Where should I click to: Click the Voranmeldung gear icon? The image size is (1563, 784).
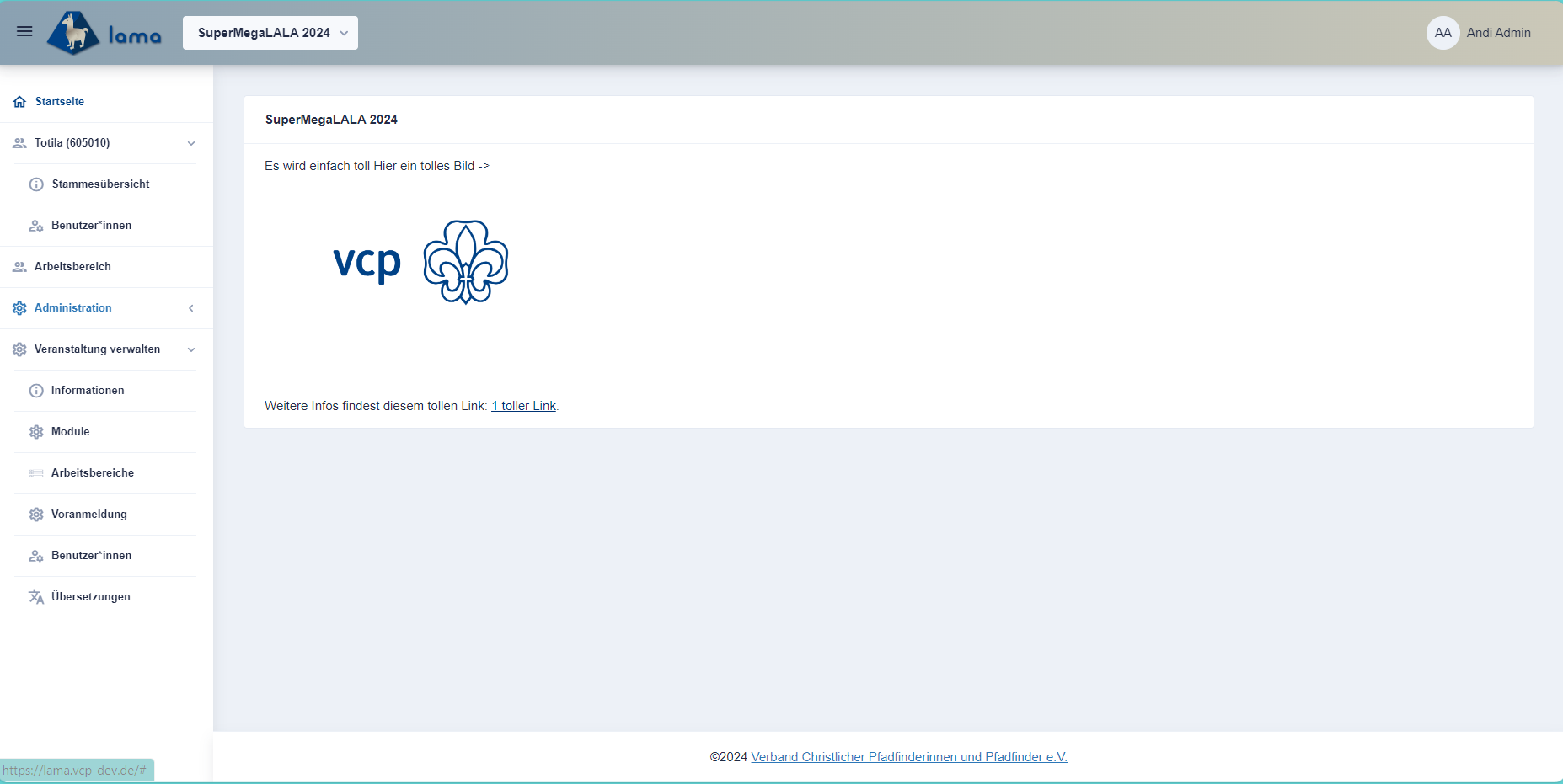36,515
